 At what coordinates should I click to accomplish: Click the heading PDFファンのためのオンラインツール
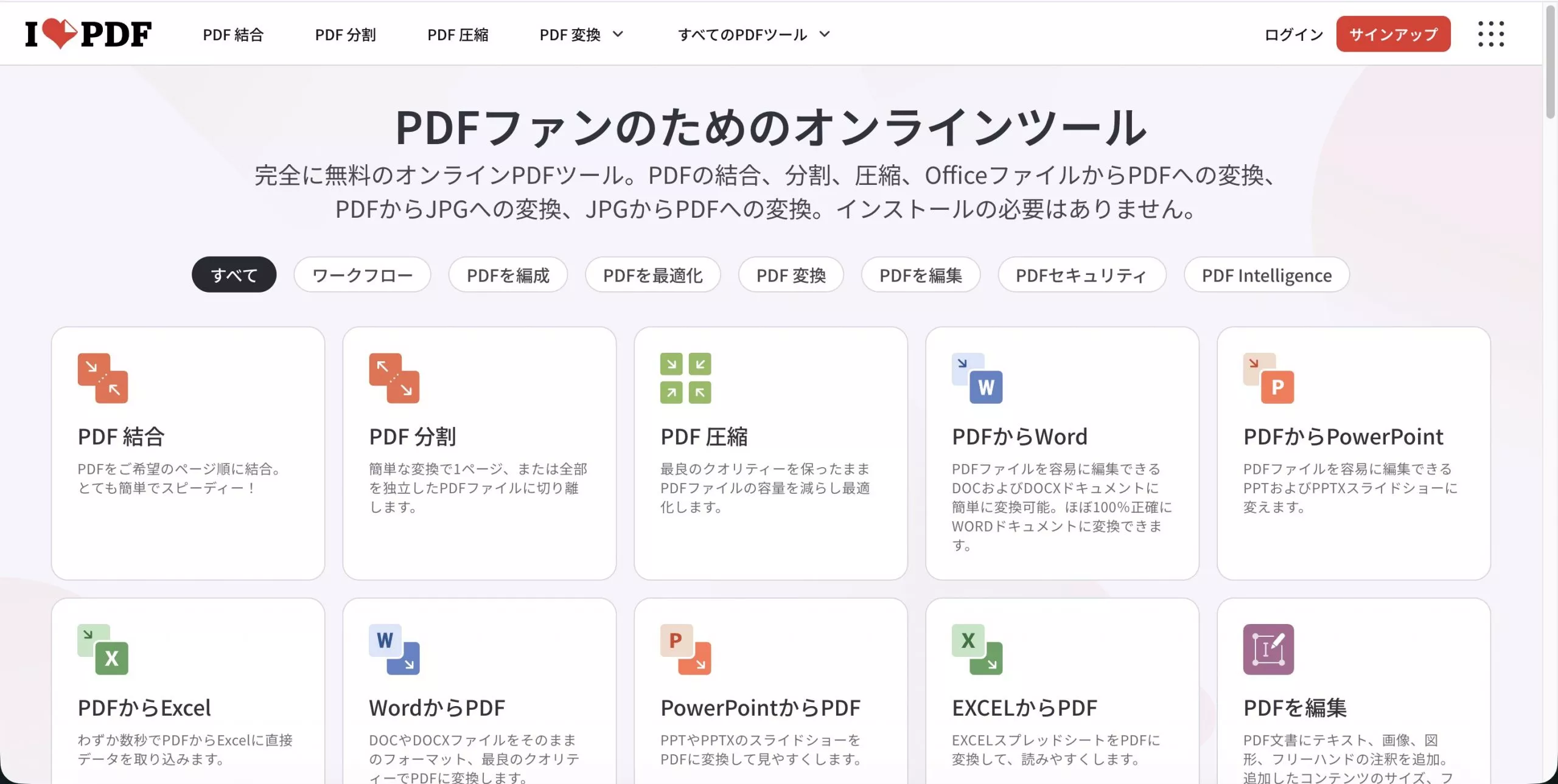[x=771, y=128]
